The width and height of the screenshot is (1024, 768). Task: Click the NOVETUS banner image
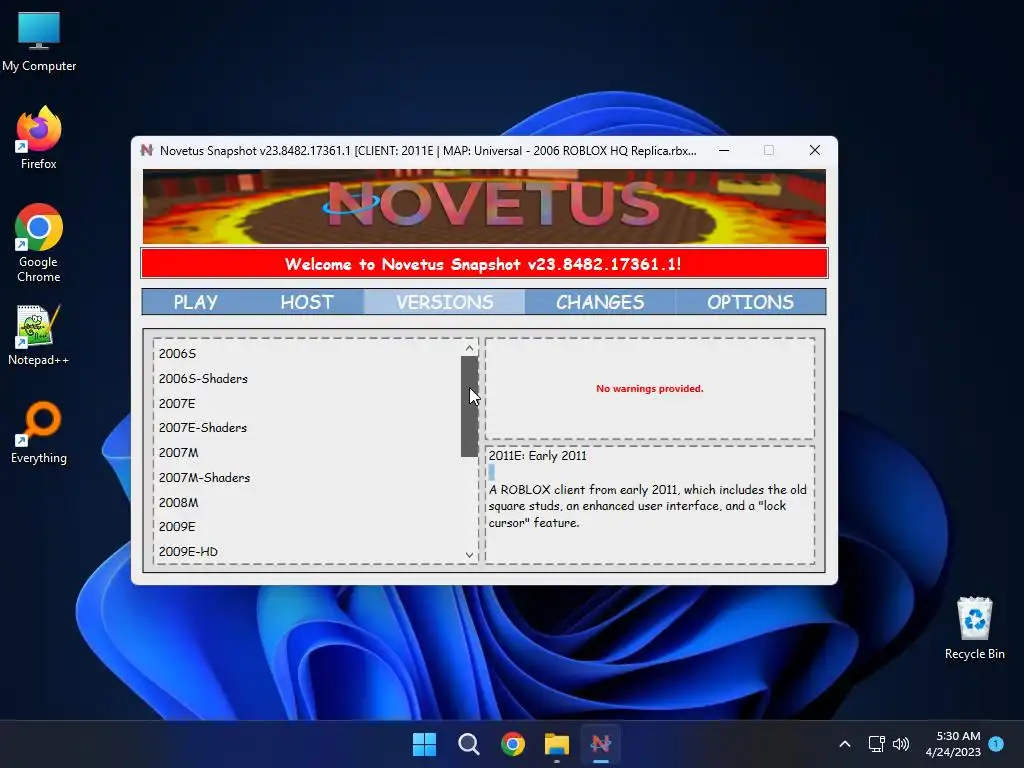tap(484, 206)
